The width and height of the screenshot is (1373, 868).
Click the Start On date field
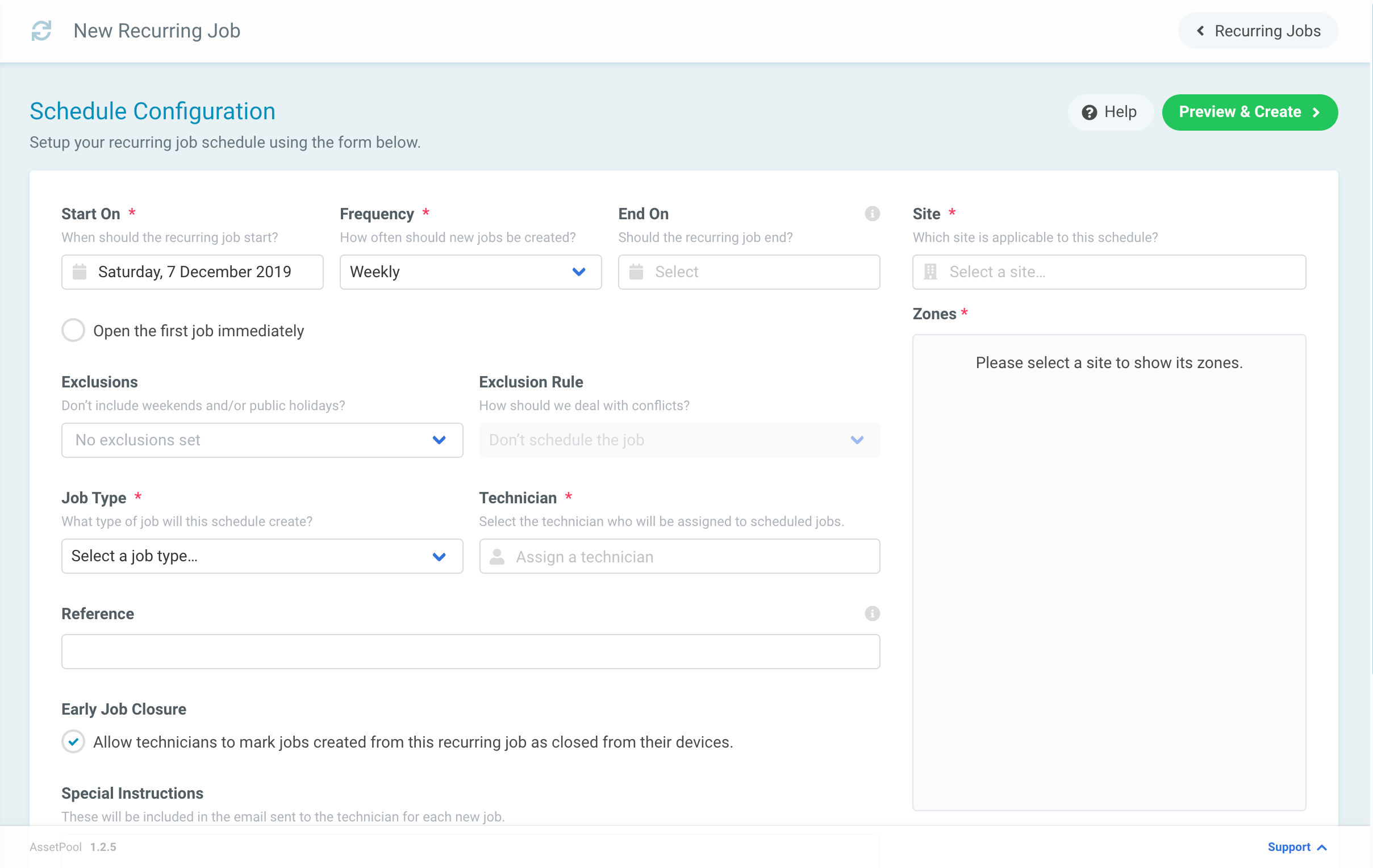click(193, 272)
